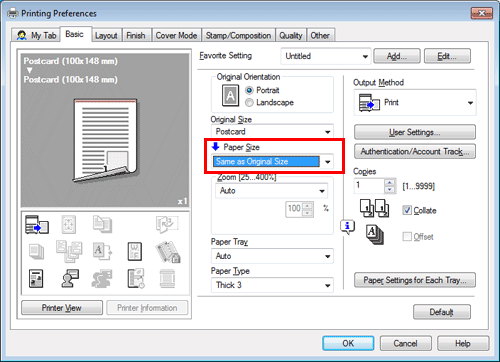500x362 pixels.
Task: Open the Paper Tray dropdown set to Auto
Action: coord(272,256)
